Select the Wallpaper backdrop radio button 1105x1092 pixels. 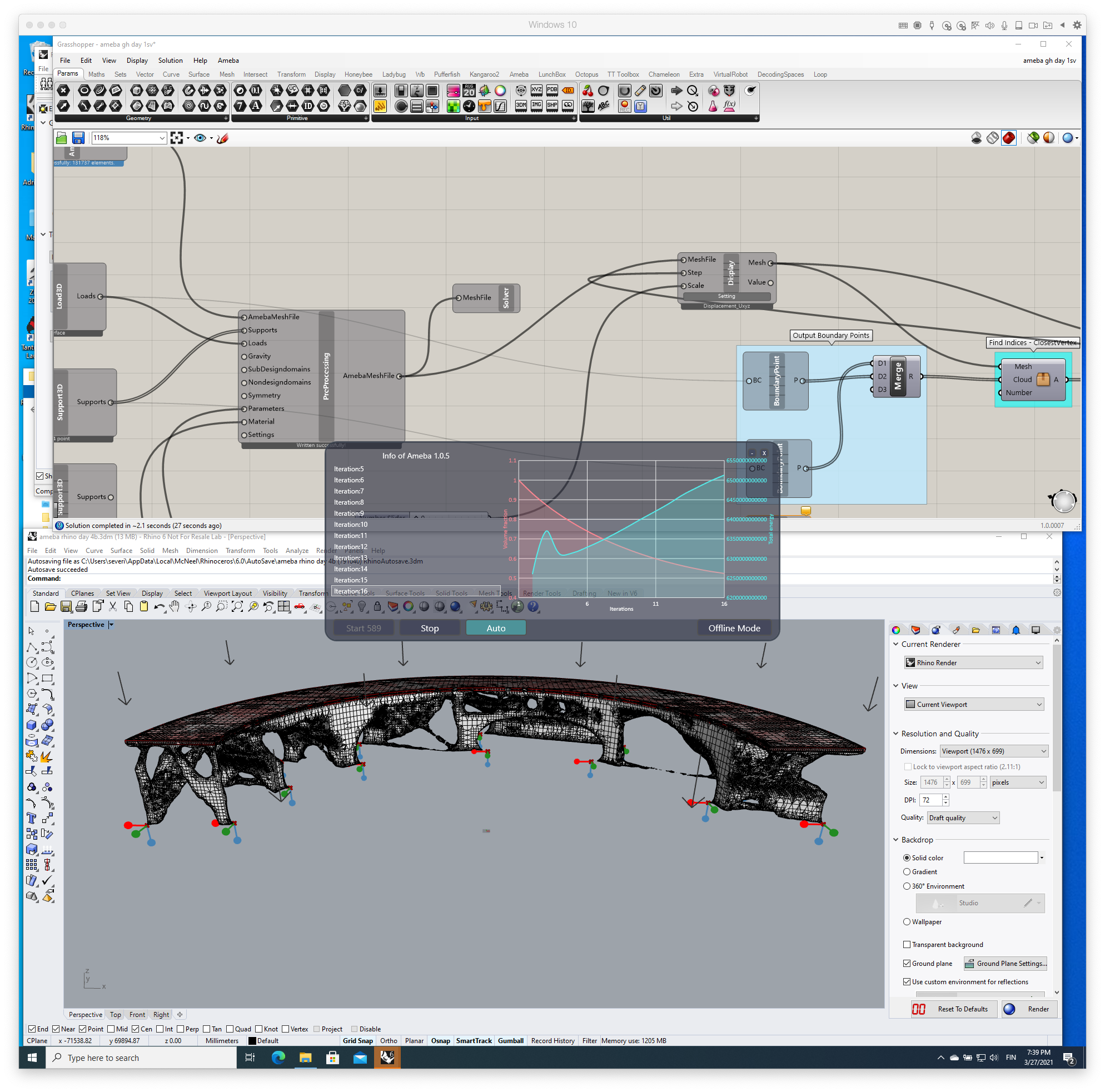click(x=907, y=921)
